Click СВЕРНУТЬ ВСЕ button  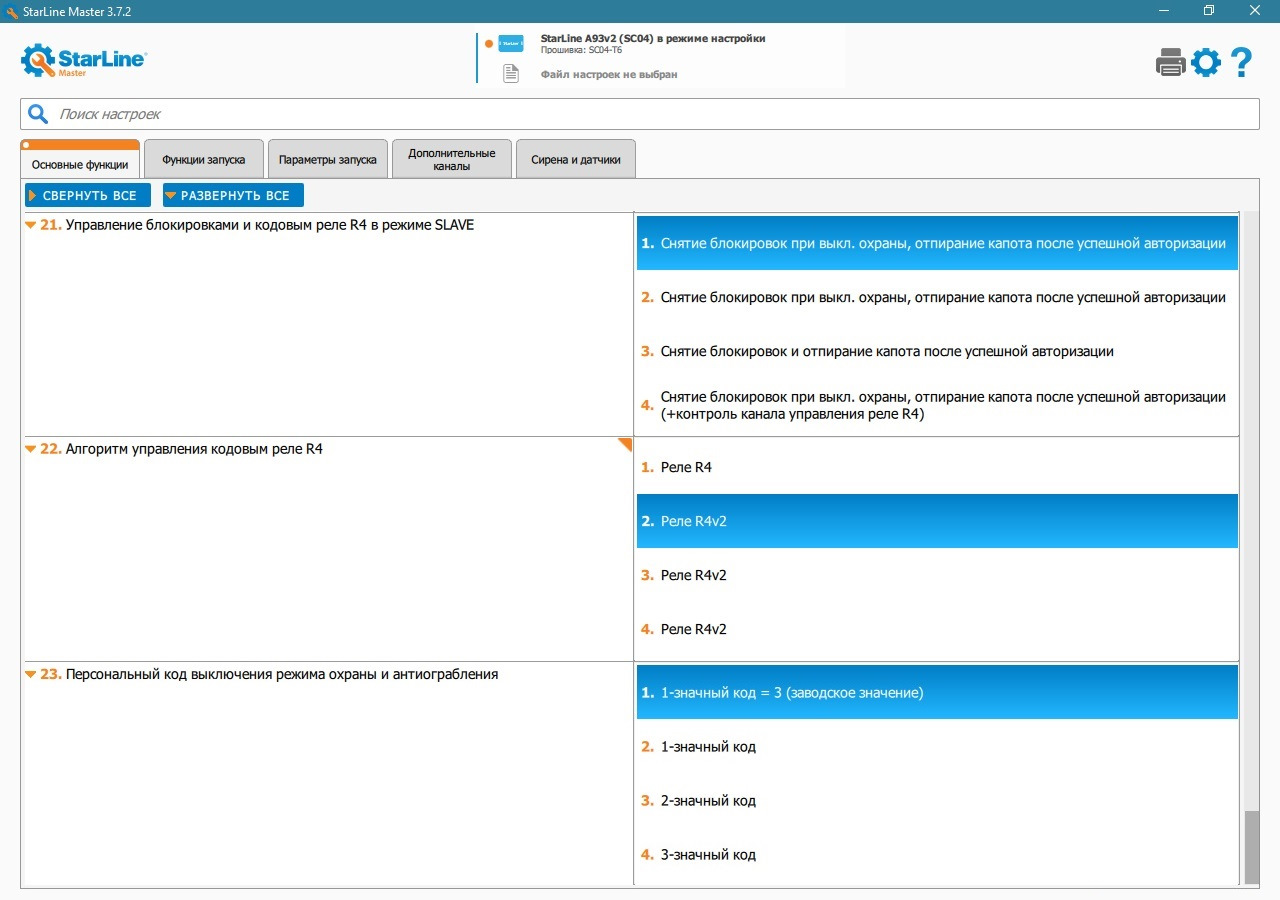point(88,195)
